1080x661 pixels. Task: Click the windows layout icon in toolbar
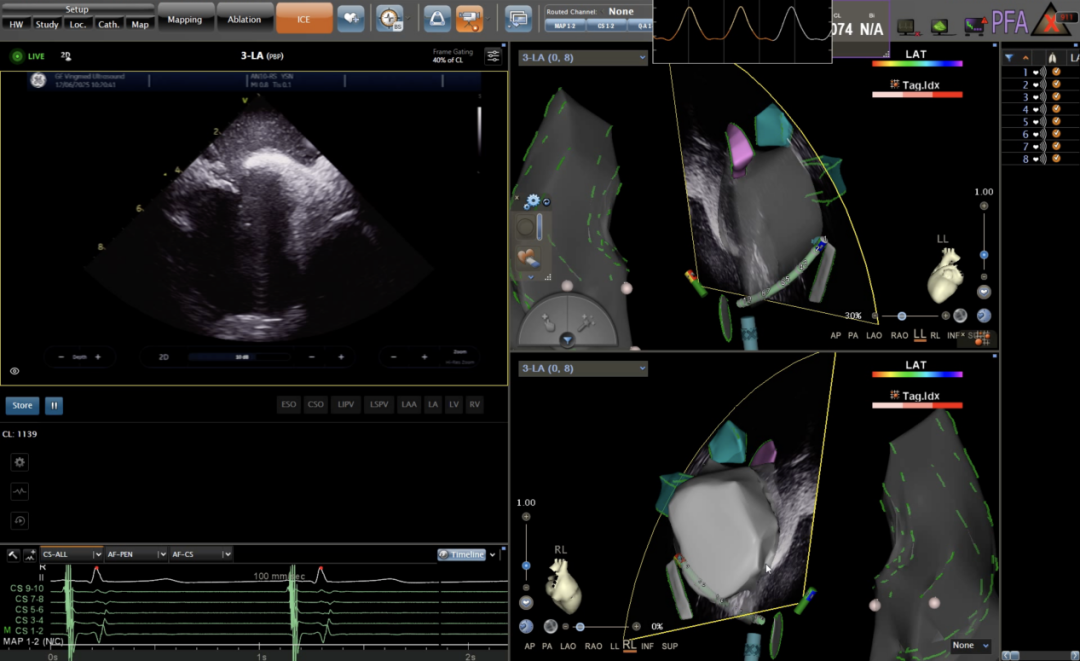[x=517, y=19]
